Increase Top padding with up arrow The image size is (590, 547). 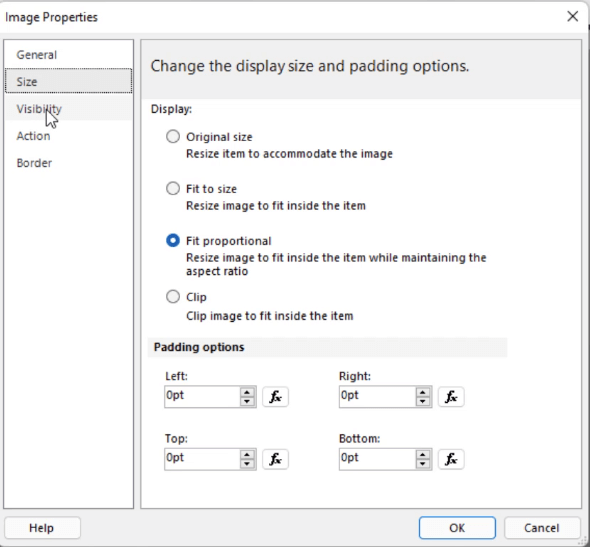point(247,454)
